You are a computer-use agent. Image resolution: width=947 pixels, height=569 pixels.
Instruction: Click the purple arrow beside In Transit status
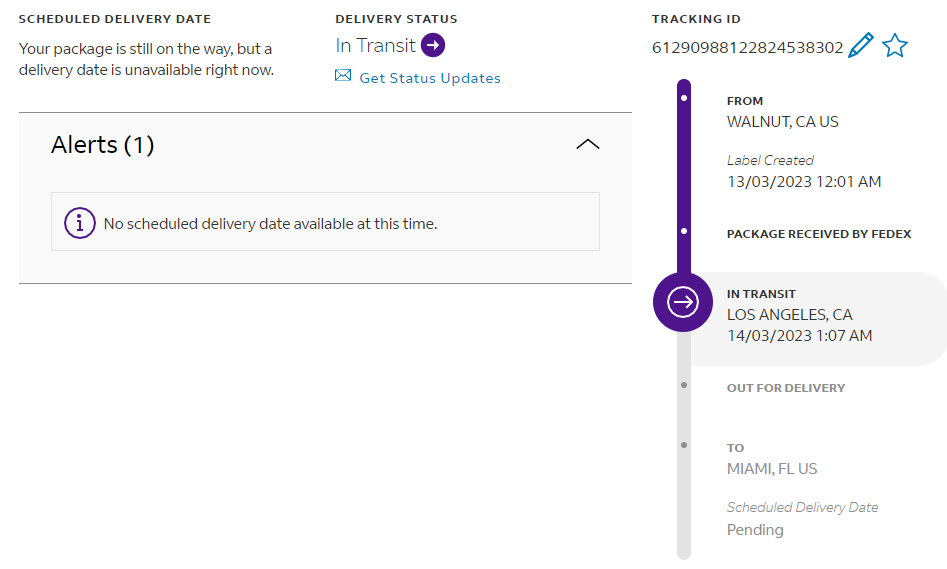[433, 45]
